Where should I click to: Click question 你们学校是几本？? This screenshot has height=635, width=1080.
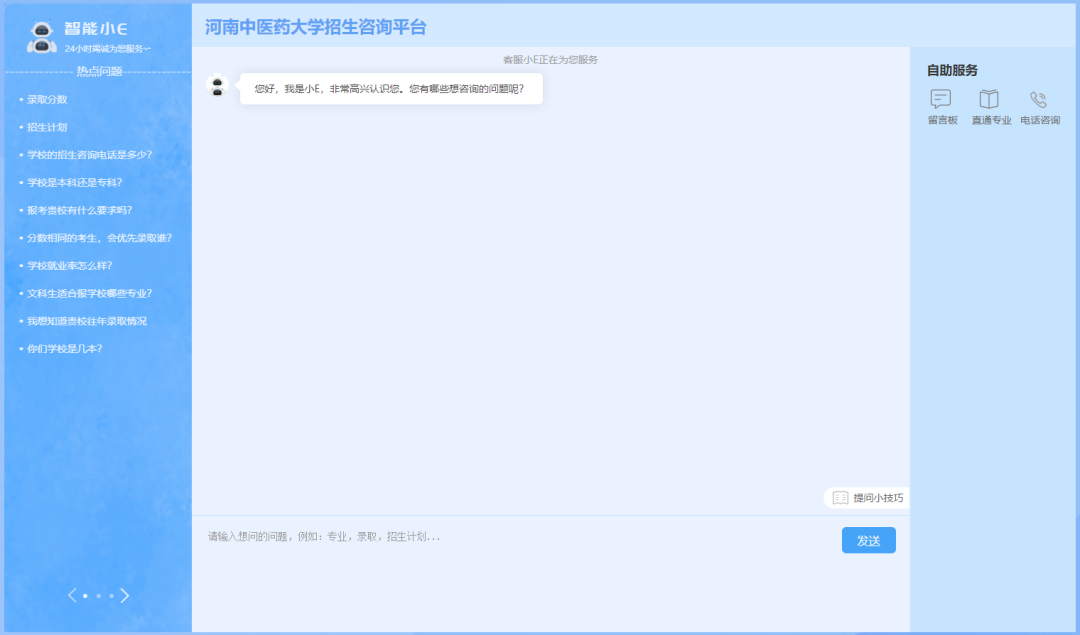(64, 349)
